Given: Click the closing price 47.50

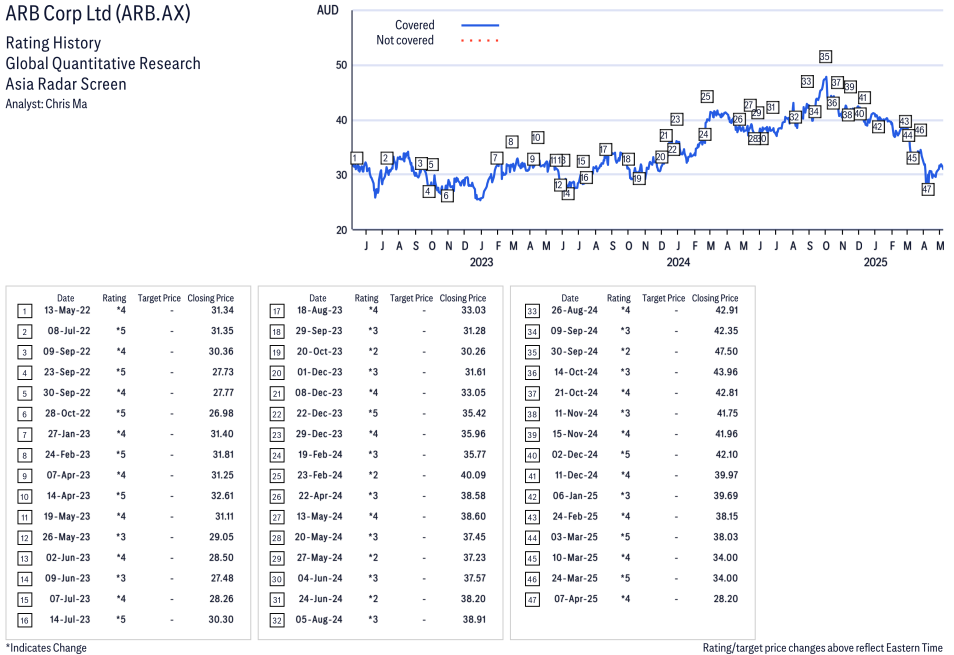Looking at the screenshot, I should tap(726, 352).
